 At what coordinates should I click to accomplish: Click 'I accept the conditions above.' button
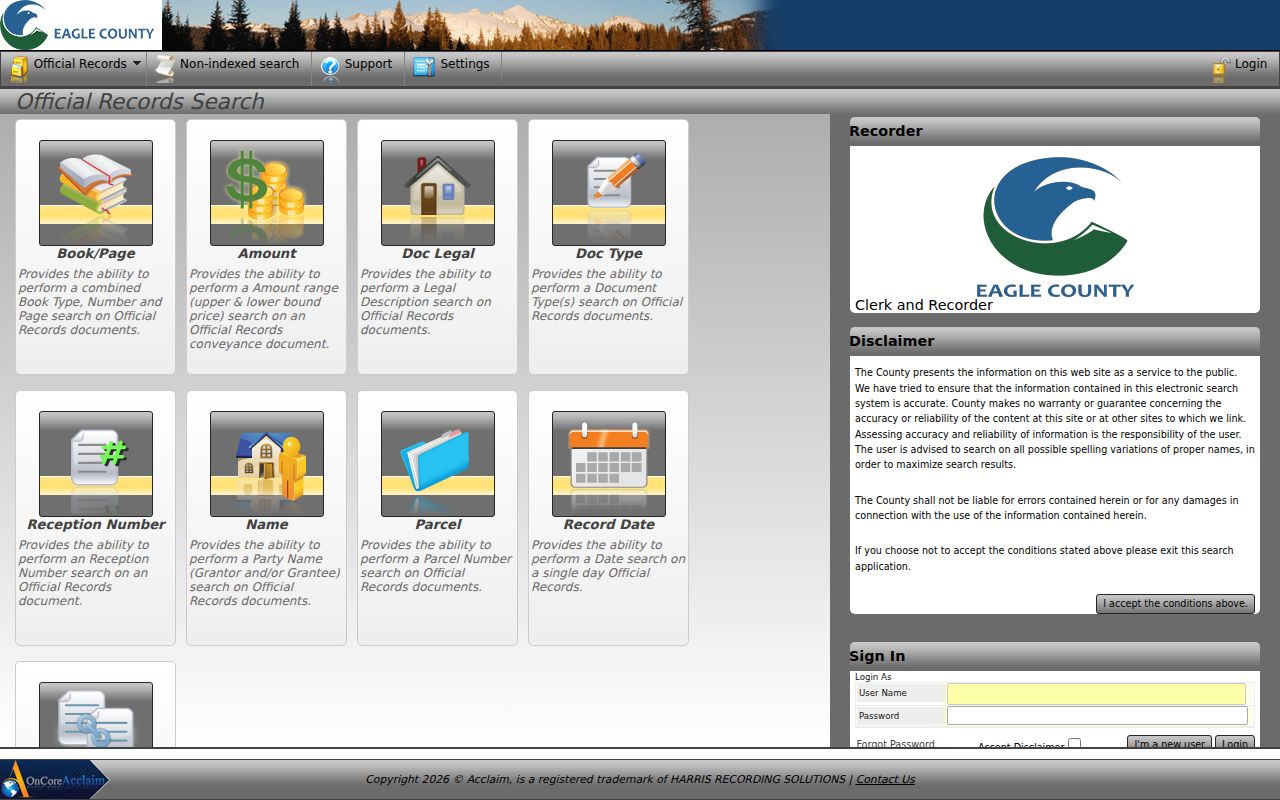1175,604
